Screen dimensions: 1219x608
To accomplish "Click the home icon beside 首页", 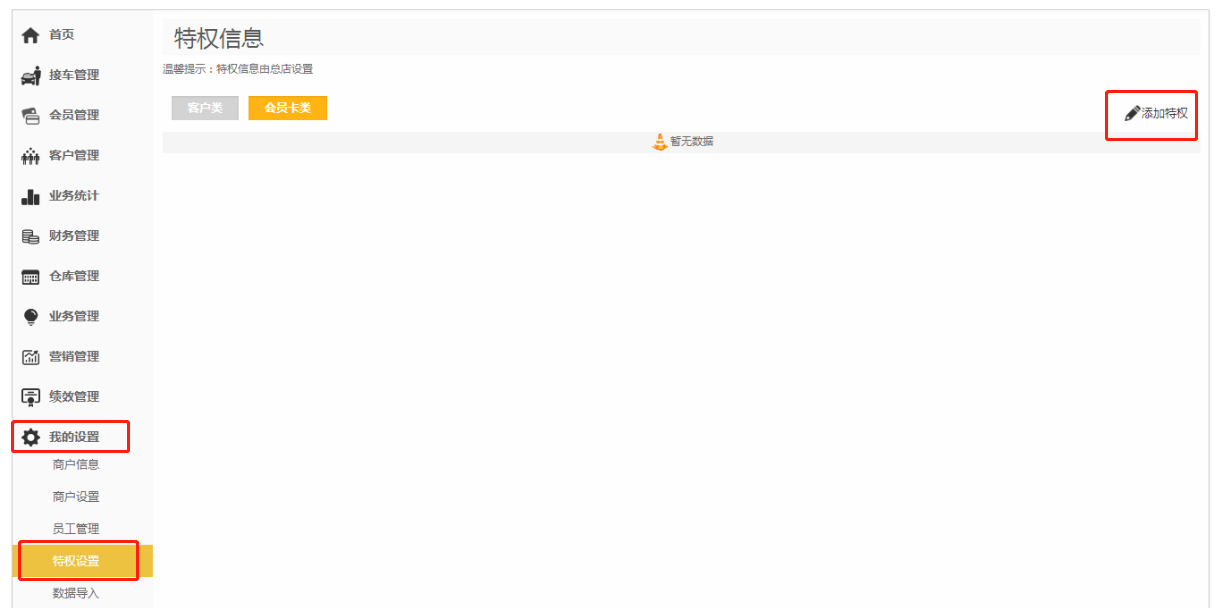I will (x=31, y=35).
